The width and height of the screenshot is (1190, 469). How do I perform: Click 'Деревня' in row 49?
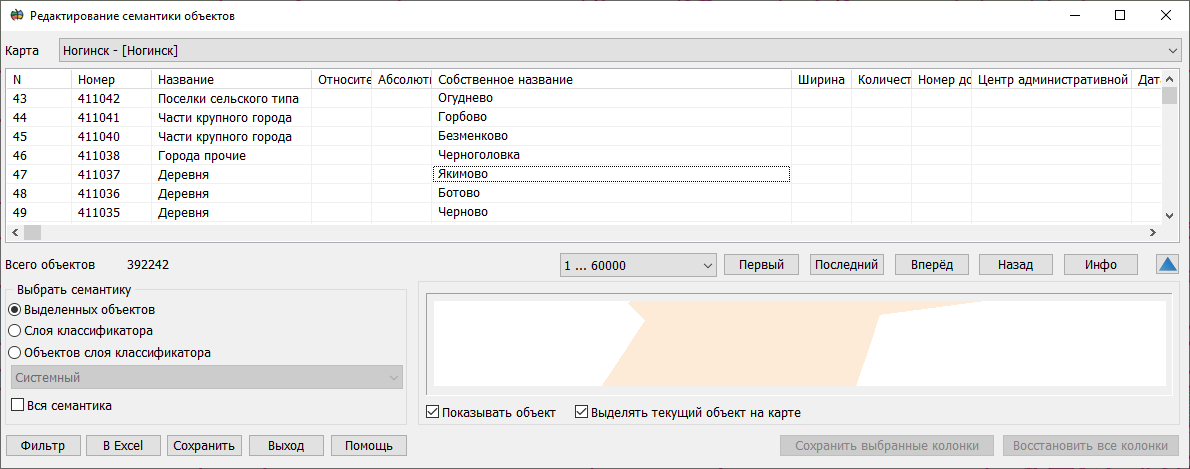(231, 212)
